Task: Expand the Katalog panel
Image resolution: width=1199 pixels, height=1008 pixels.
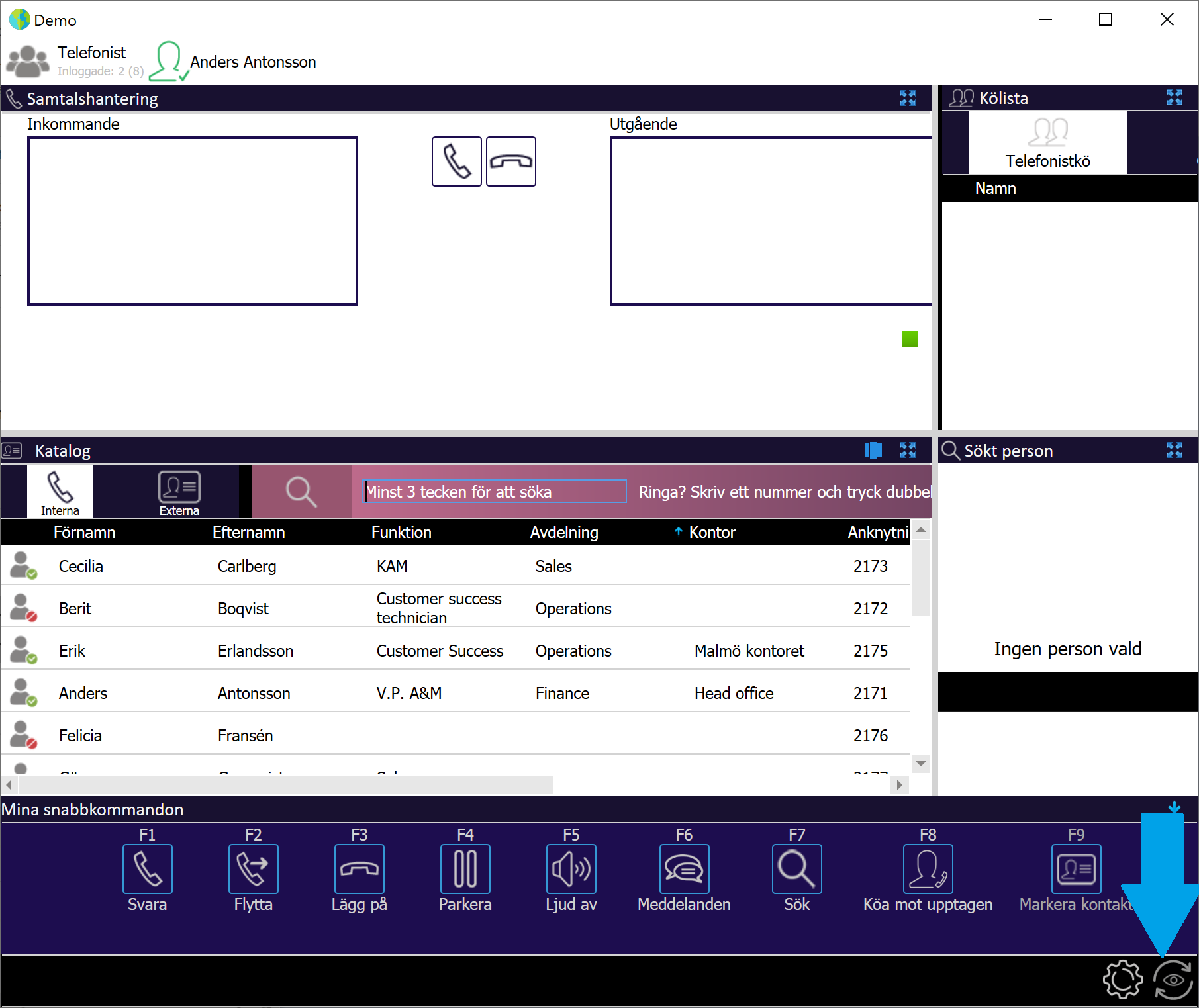Action: (x=907, y=450)
